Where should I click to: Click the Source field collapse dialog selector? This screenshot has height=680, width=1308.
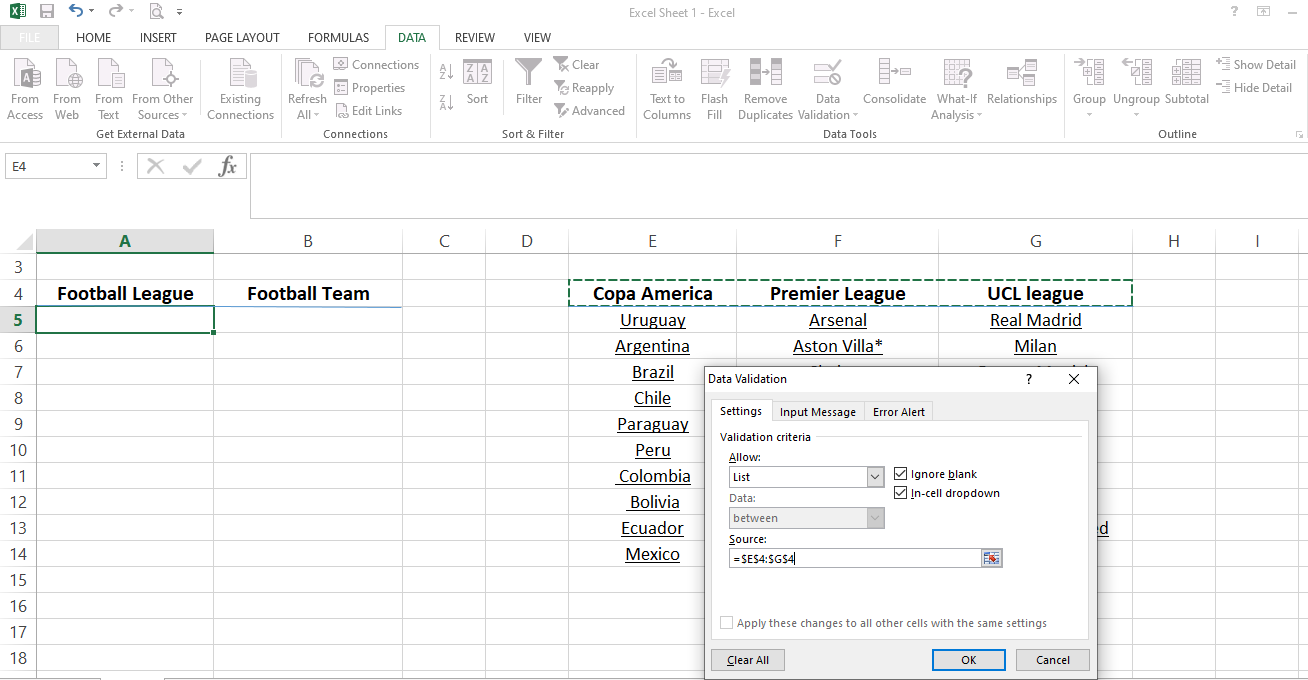click(x=991, y=557)
